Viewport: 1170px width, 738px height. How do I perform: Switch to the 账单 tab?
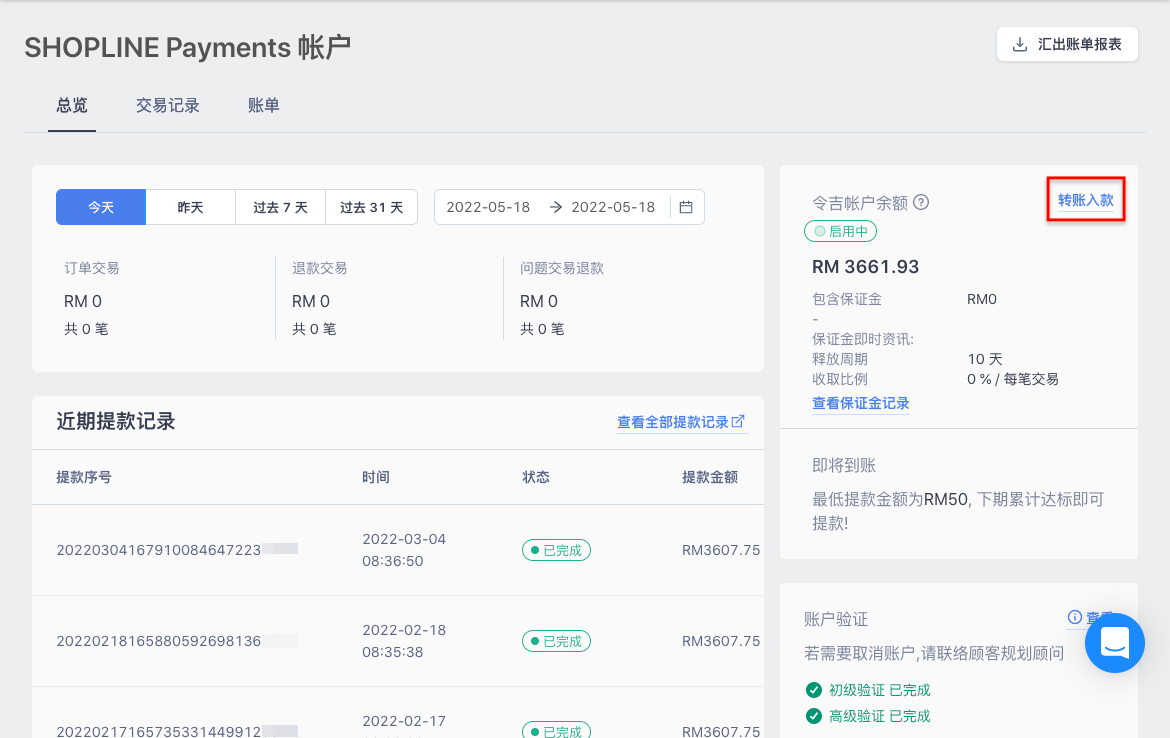point(263,105)
